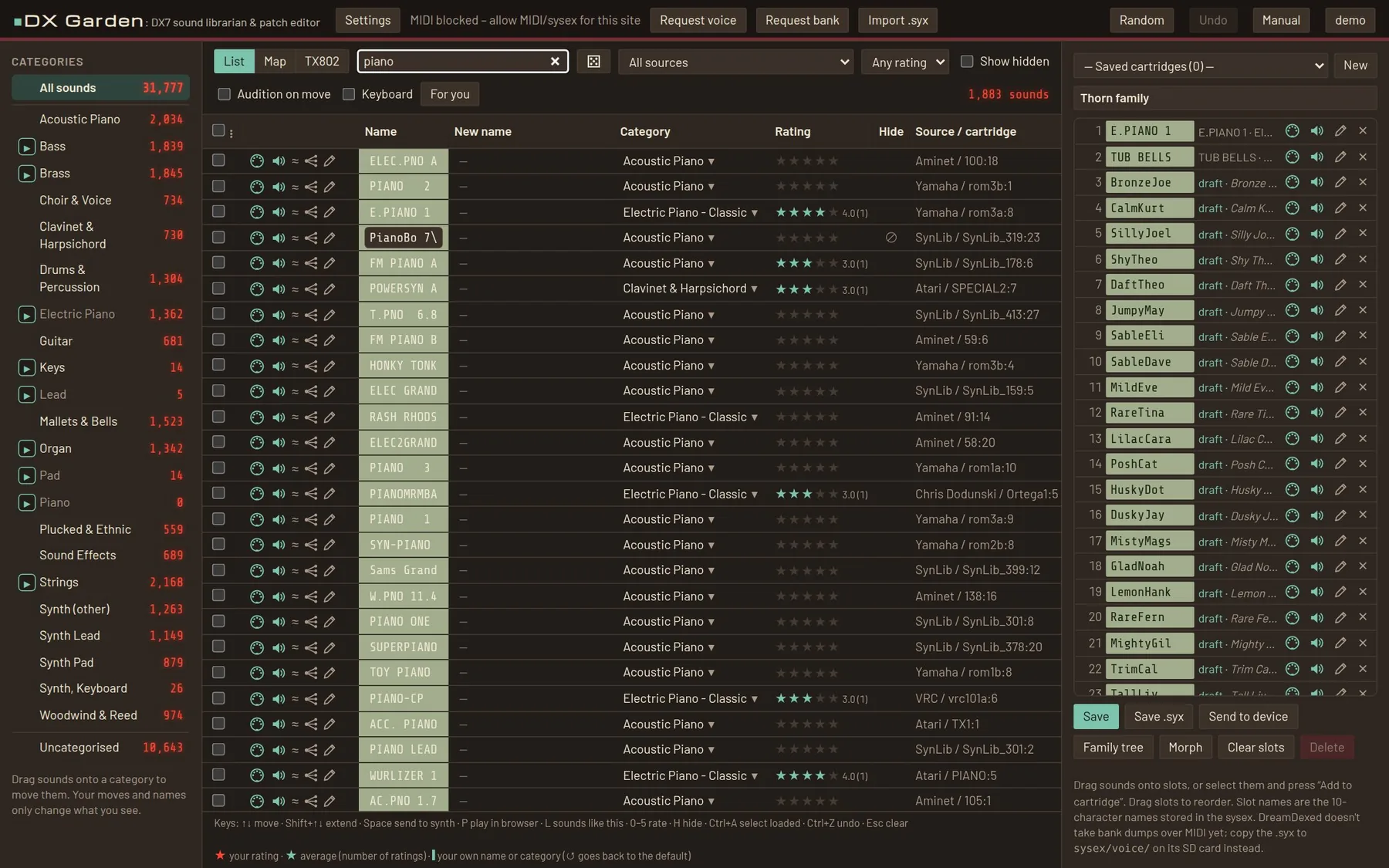Select the List view tab
This screenshot has height=868, width=1389.
(234, 62)
